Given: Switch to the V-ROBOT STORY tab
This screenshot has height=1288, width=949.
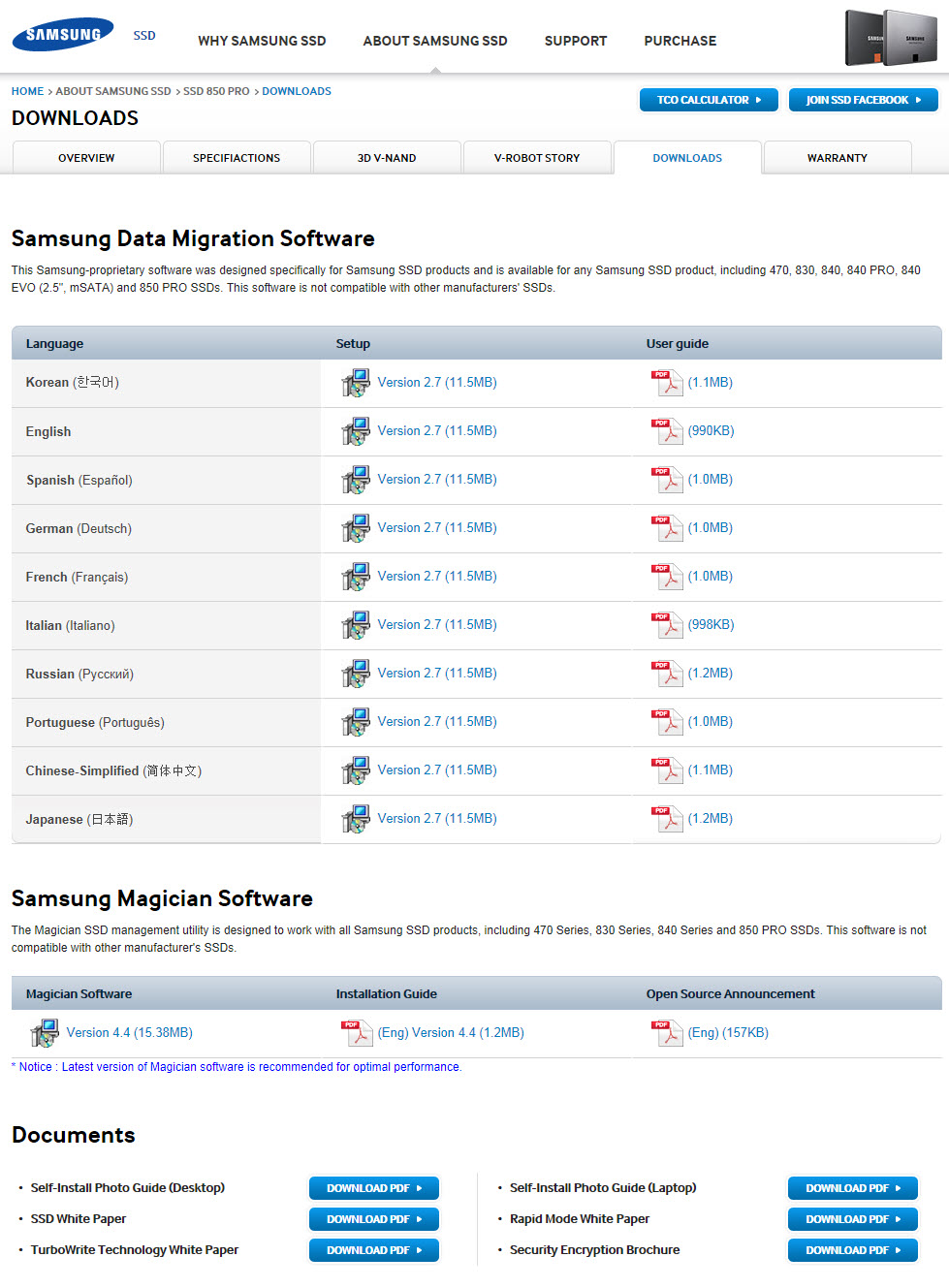Looking at the screenshot, I should (x=537, y=157).
